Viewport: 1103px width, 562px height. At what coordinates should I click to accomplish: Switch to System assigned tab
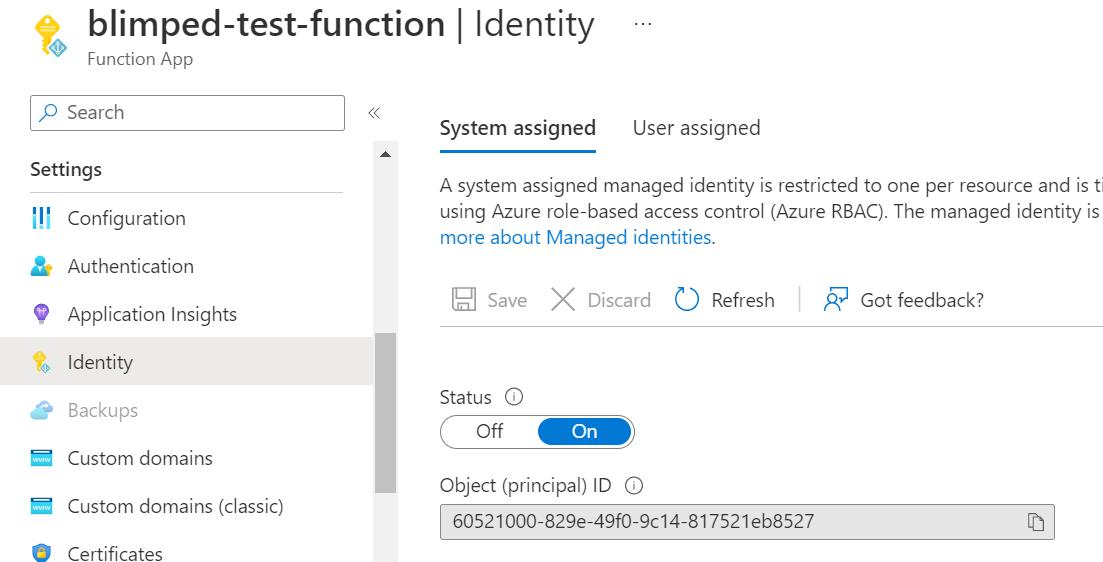click(x=518, y=128)
